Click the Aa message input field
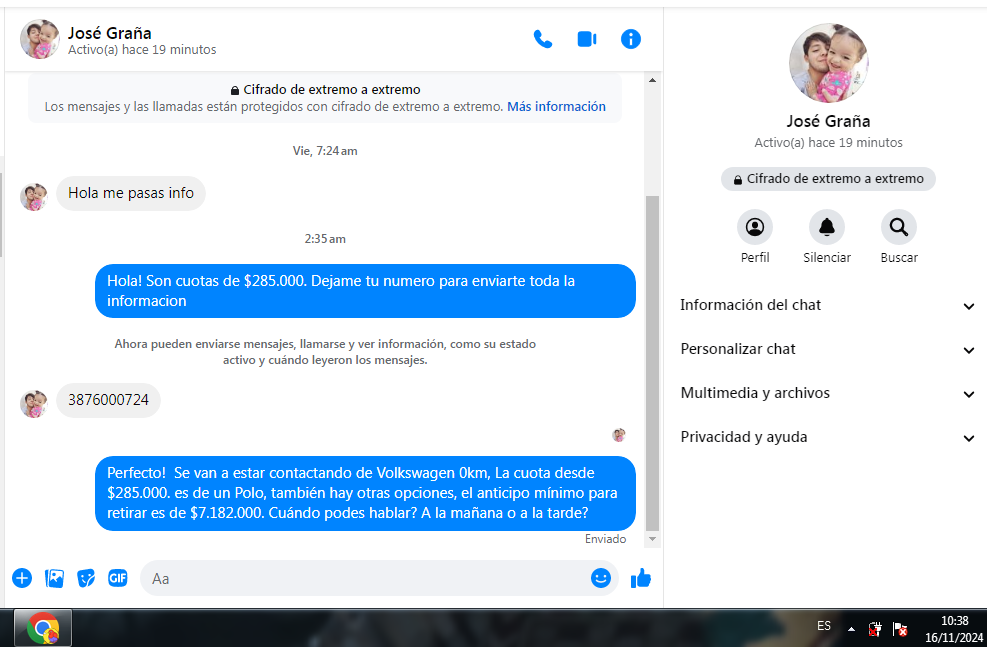987x647 pixels. [365, 578]
